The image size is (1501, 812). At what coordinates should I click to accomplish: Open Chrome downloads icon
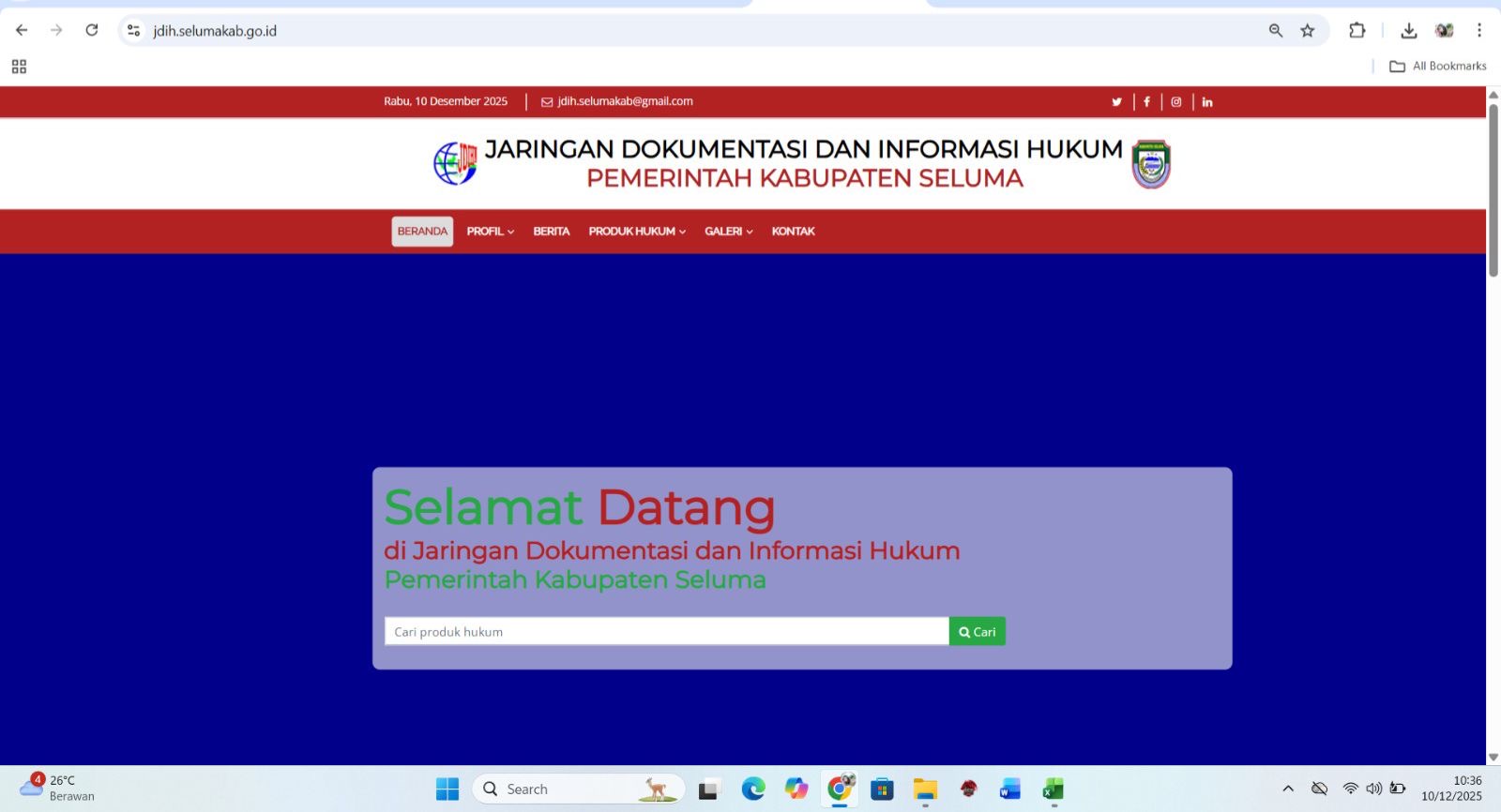(1408, 31)
